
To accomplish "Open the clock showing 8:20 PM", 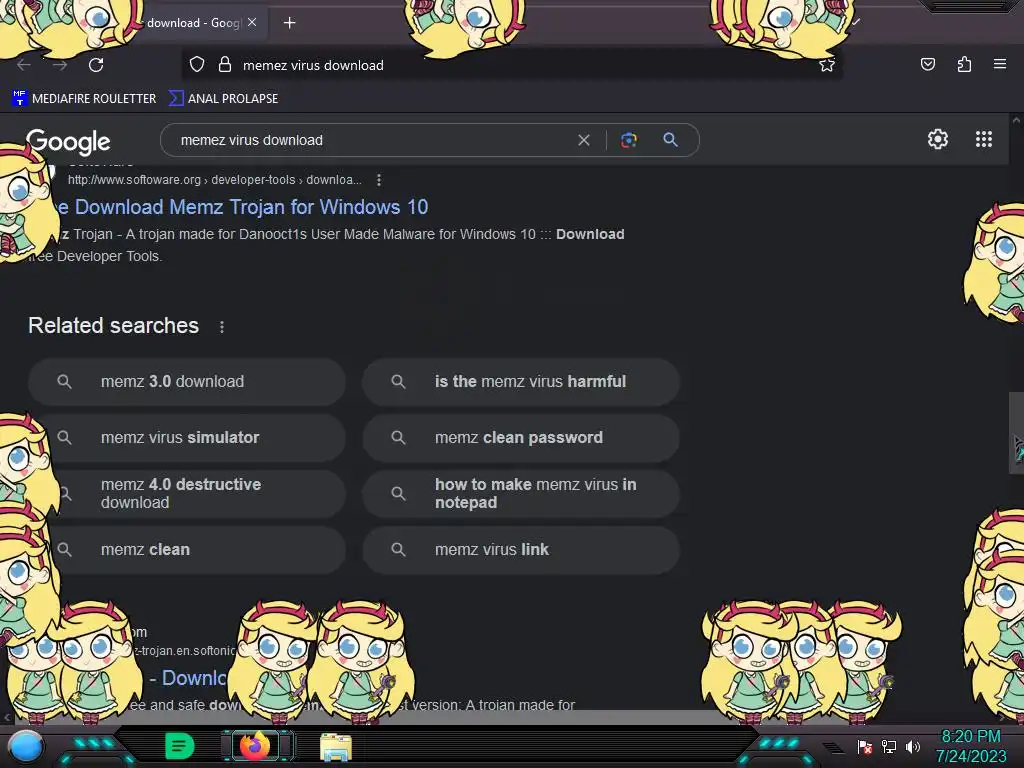I will pos(971,746).
